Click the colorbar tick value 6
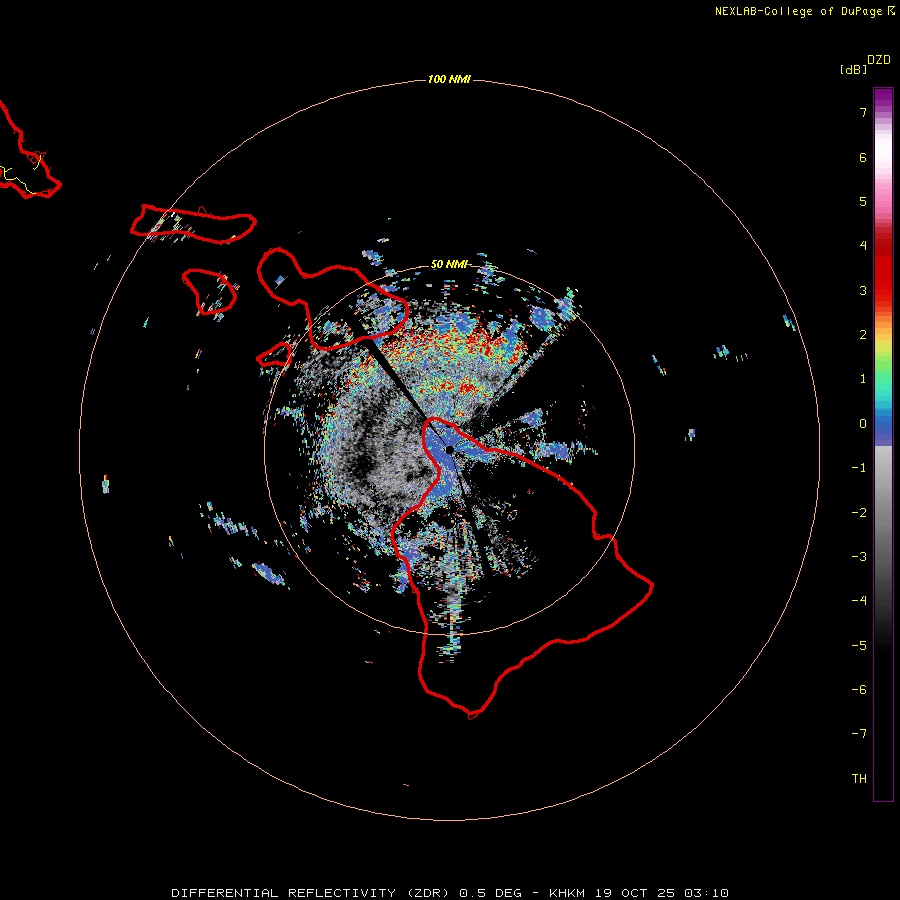900x900 pixels. click(863, 157)
